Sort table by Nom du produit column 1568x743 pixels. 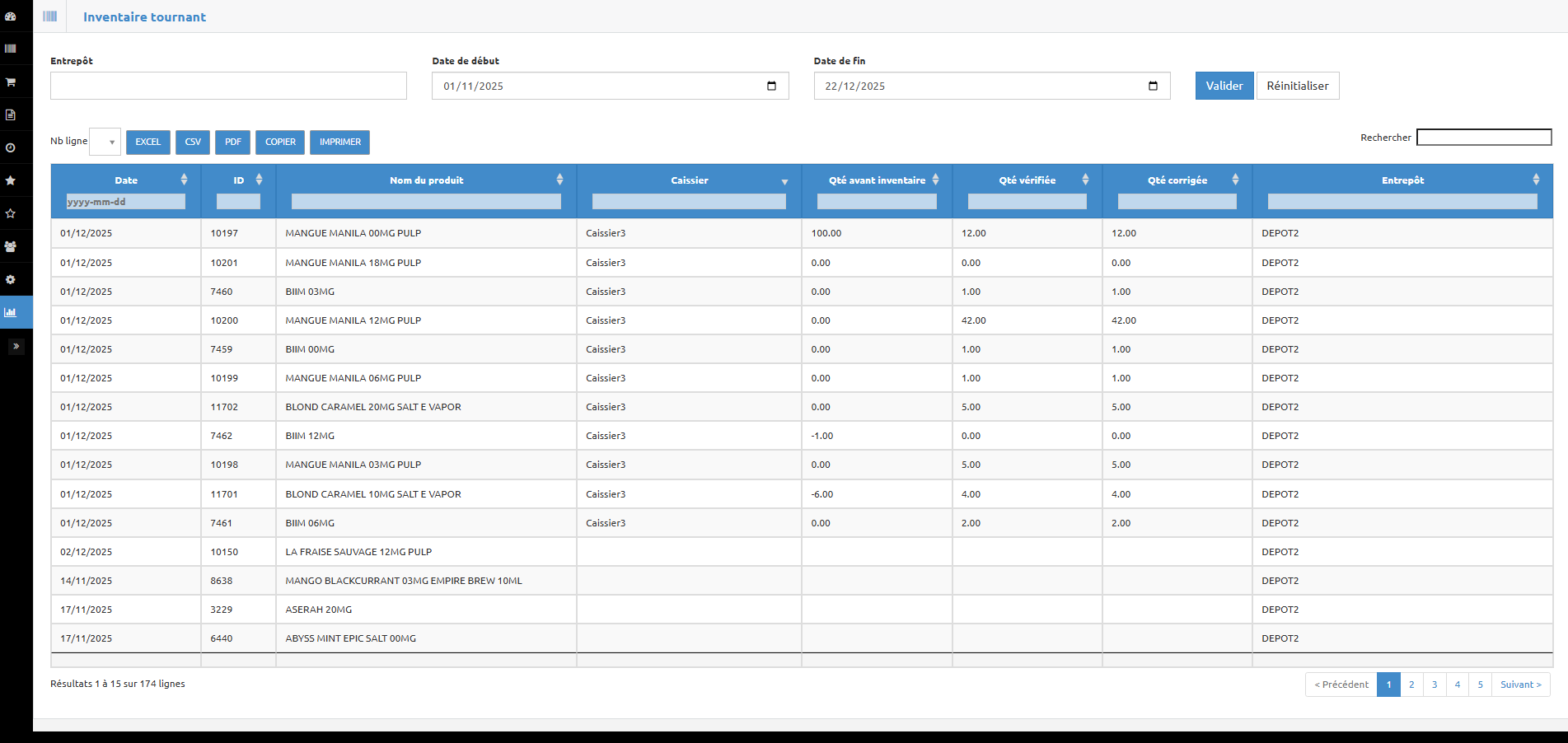click(426, 180)
